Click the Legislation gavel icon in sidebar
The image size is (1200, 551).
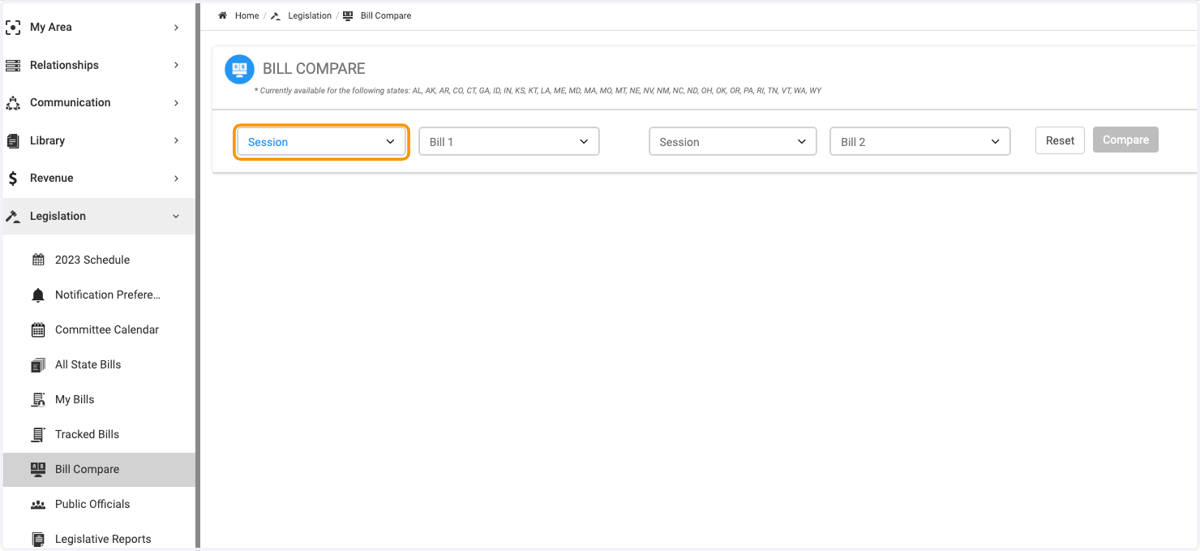click(13, 216)
